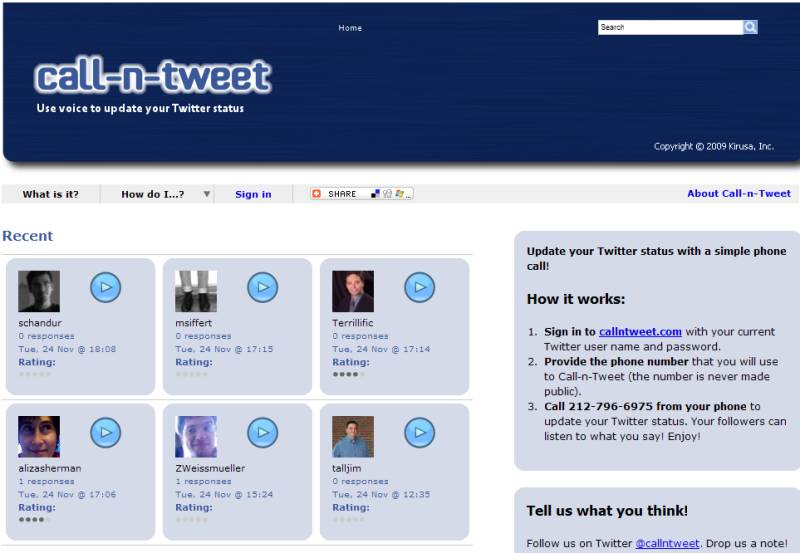View ZWeissmueller's 1 responses
800x553 pixels.
pos(204,482)
